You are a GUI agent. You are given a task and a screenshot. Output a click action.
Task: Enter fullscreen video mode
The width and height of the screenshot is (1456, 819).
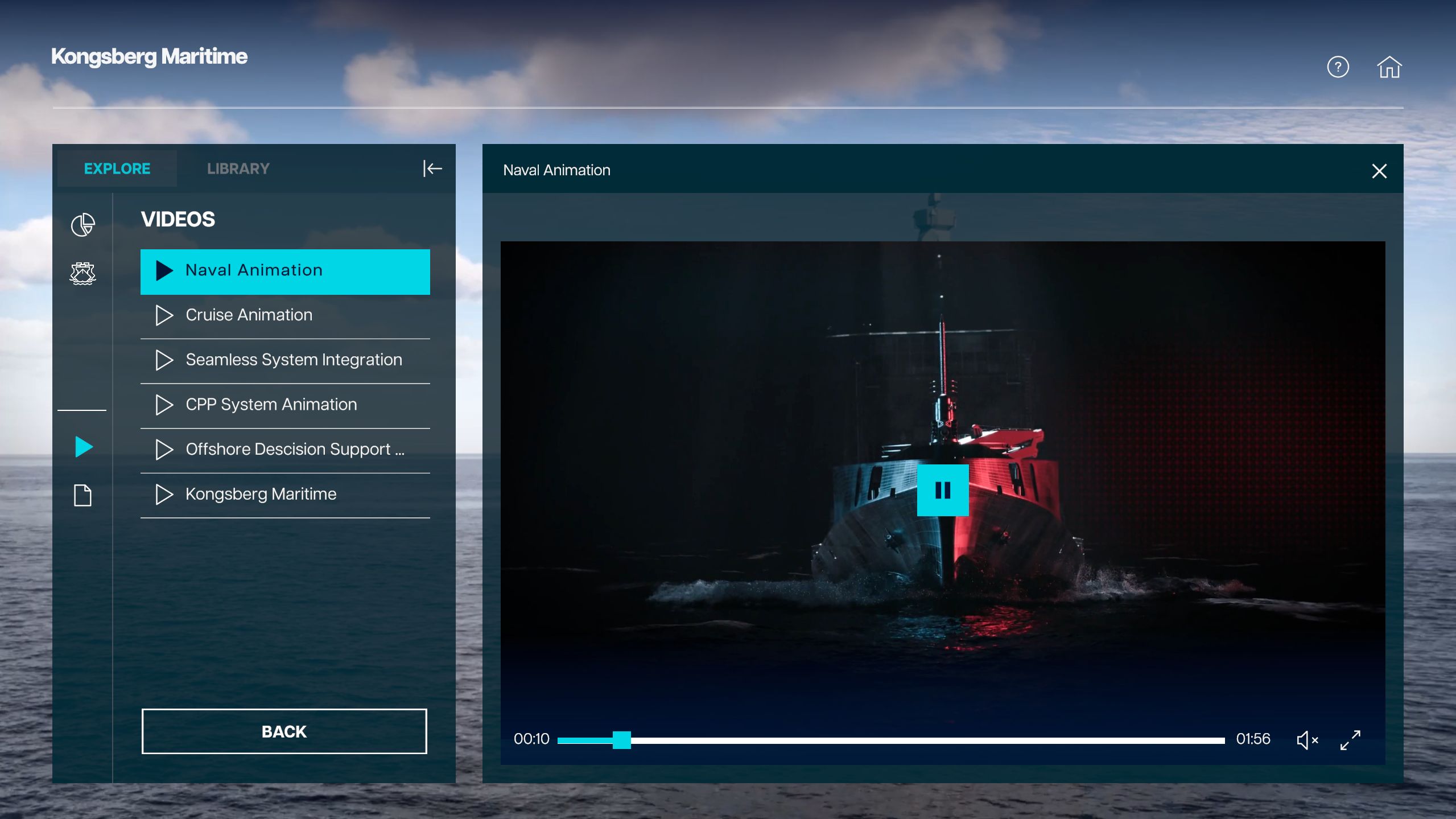coord(1350,740)
